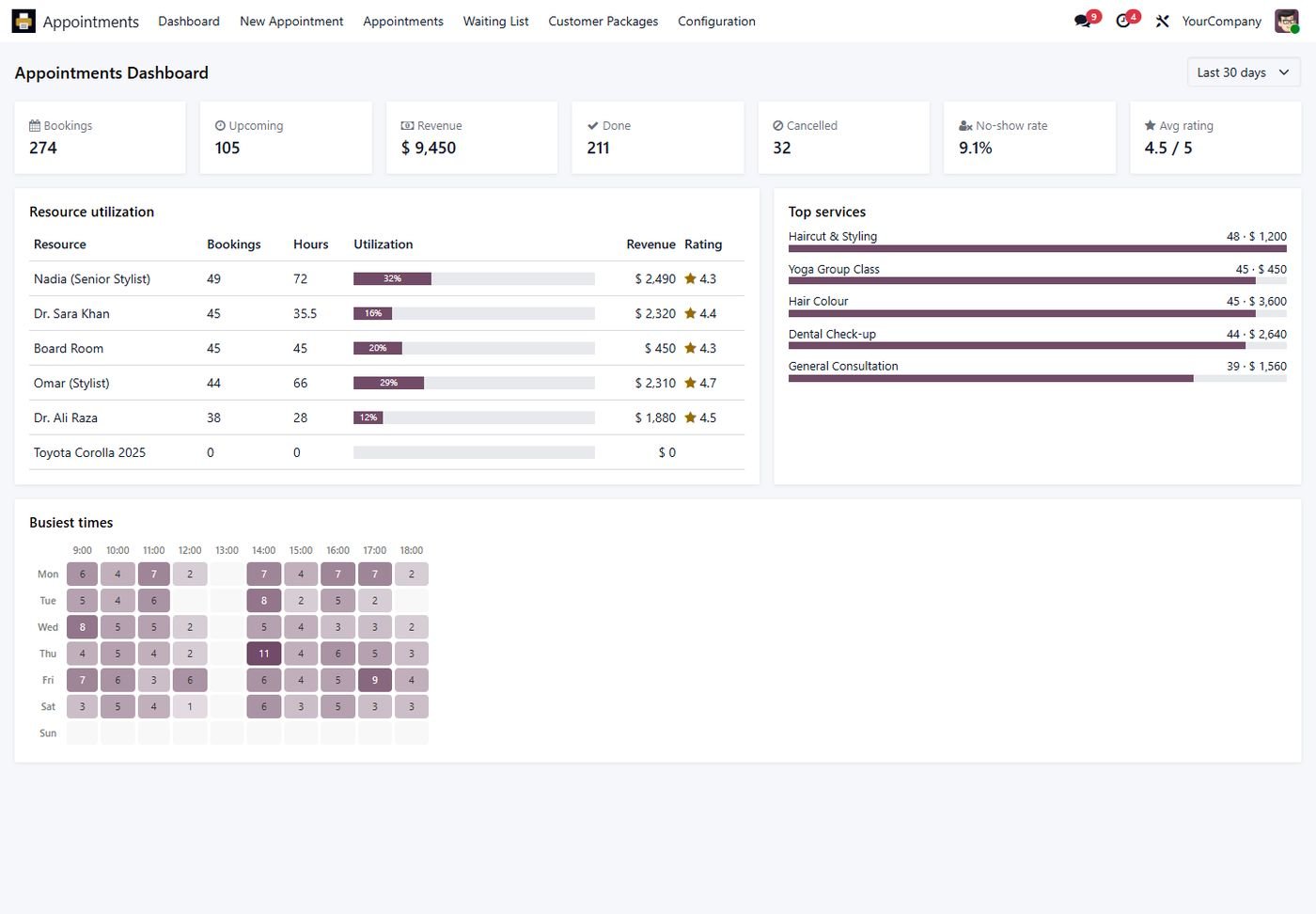This screenshot has width=1316, height=914.
Task: Click the Done checkmark icon
Action: 593,125
